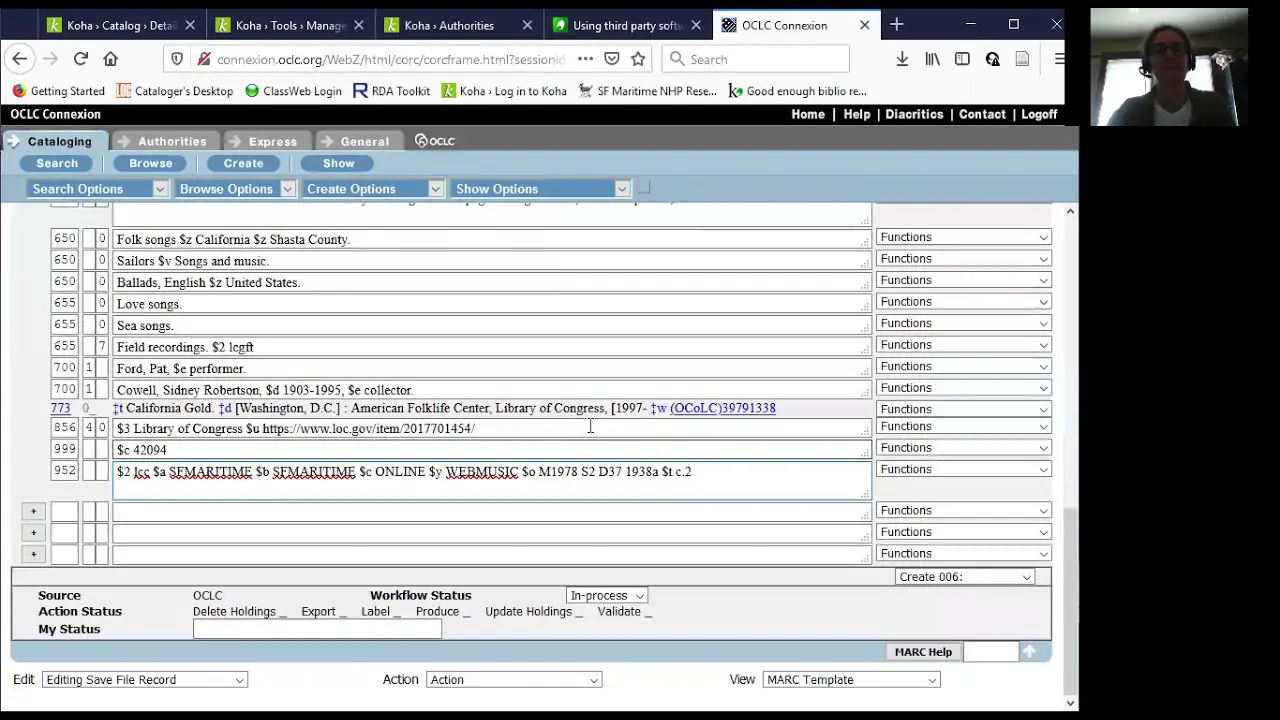
Task: Click the plus icon to add a field row
Action: pos(33,511)
